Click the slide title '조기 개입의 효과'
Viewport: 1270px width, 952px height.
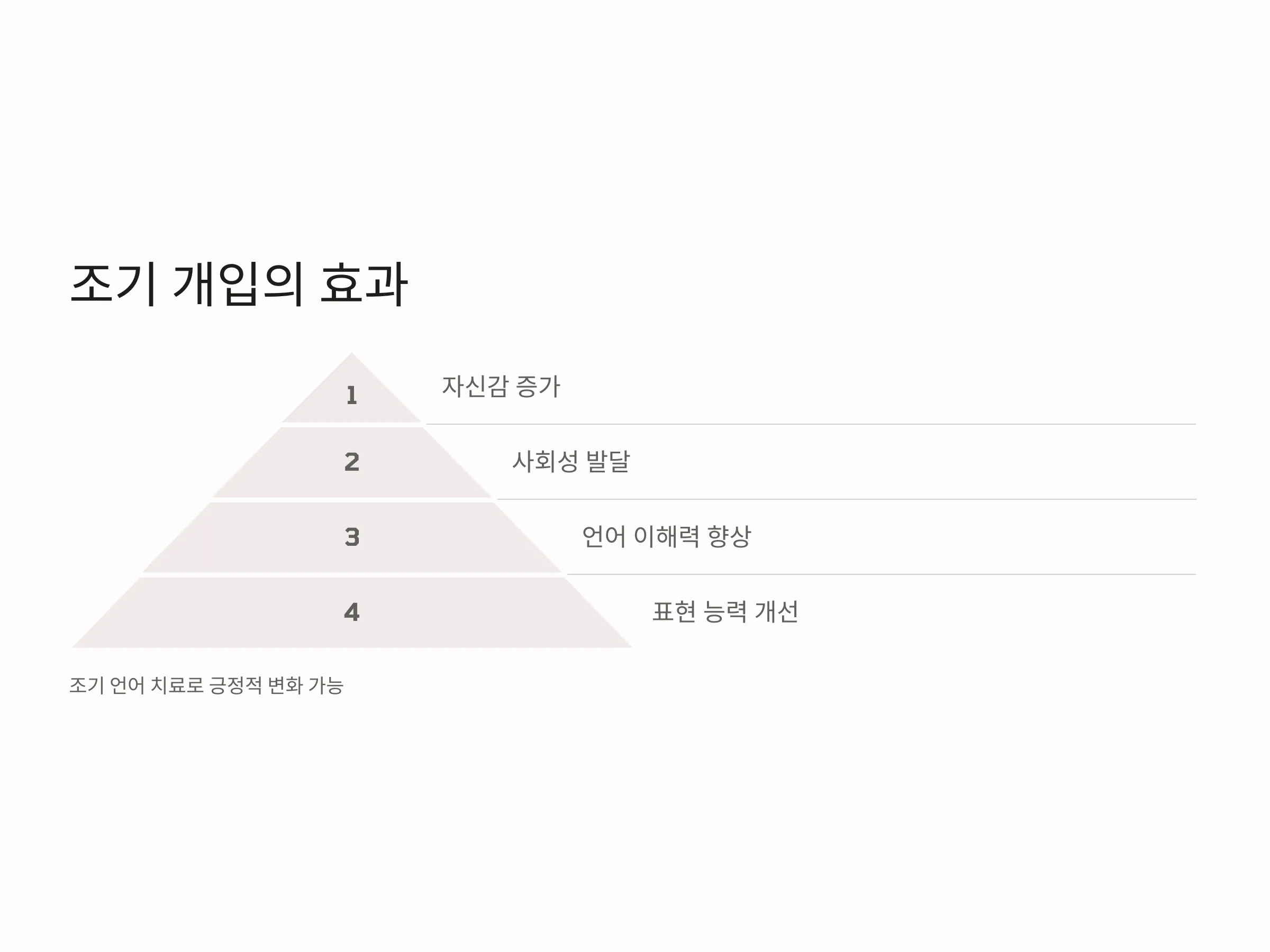[x=239, y=284]
